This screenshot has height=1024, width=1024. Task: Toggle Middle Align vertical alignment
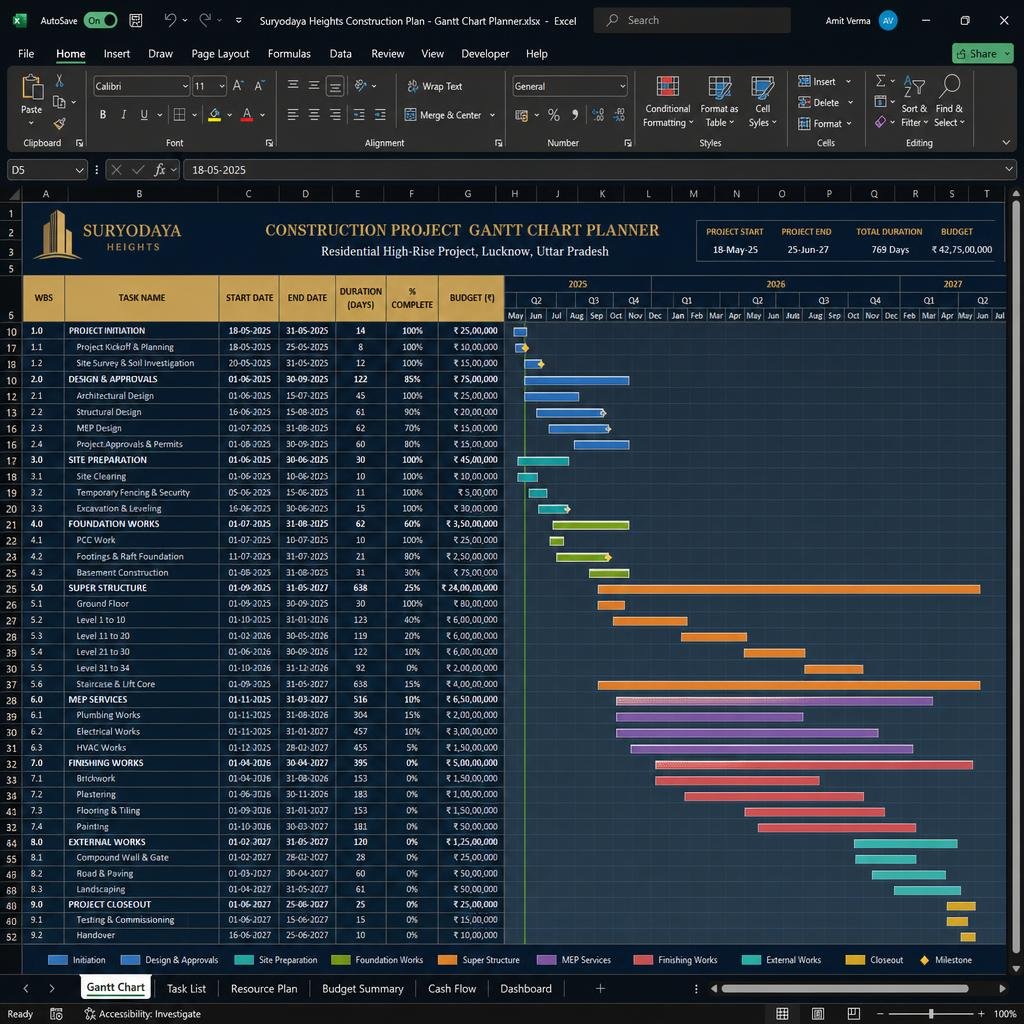click(313, 85)
